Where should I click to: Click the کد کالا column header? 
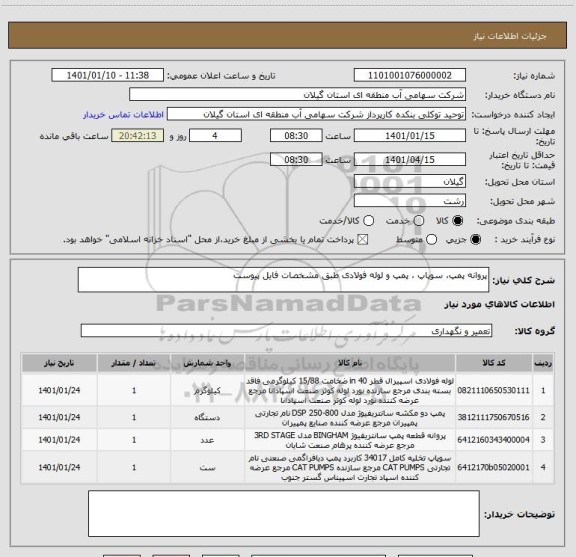pyautogui.click(x=494, y=363)
